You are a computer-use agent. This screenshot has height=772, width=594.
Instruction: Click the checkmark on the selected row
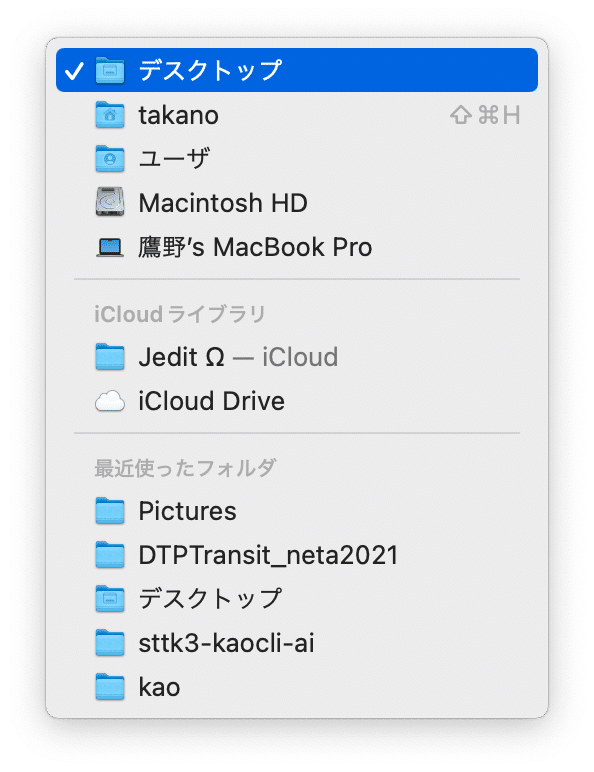pos(74,70)
